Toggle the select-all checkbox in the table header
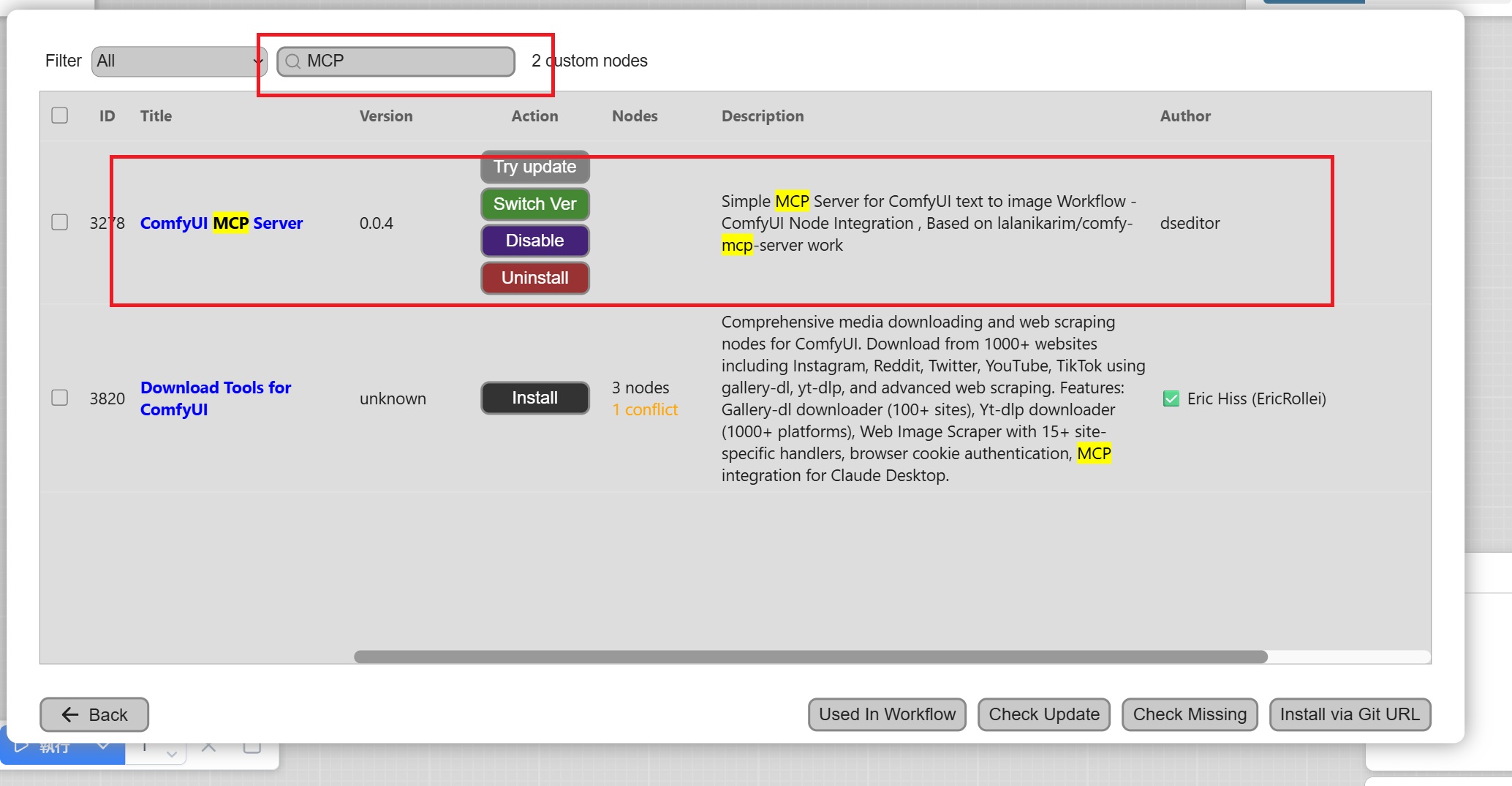 coord(60,116)
